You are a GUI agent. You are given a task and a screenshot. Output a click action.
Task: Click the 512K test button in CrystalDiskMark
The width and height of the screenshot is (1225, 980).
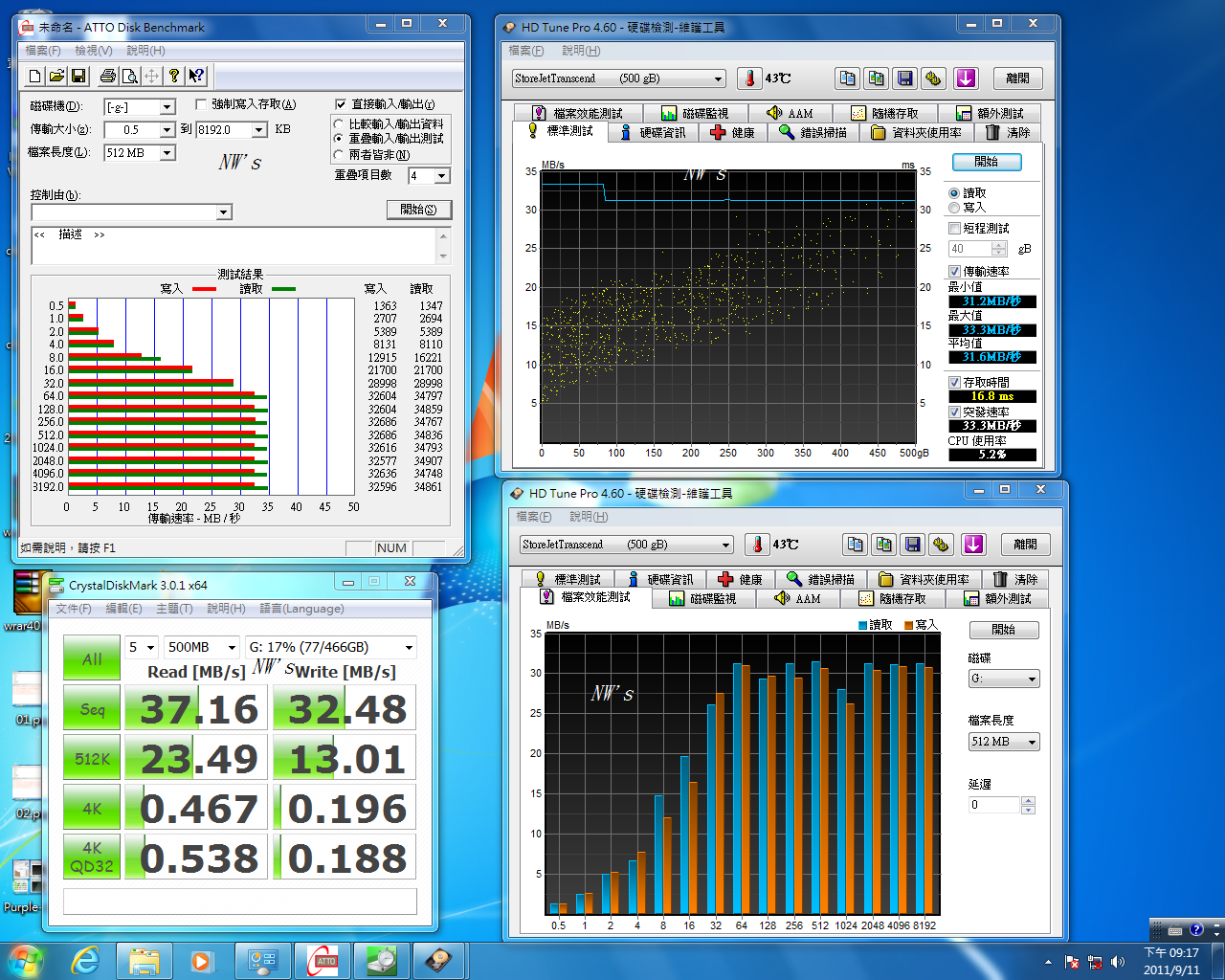tap(92, 759)
